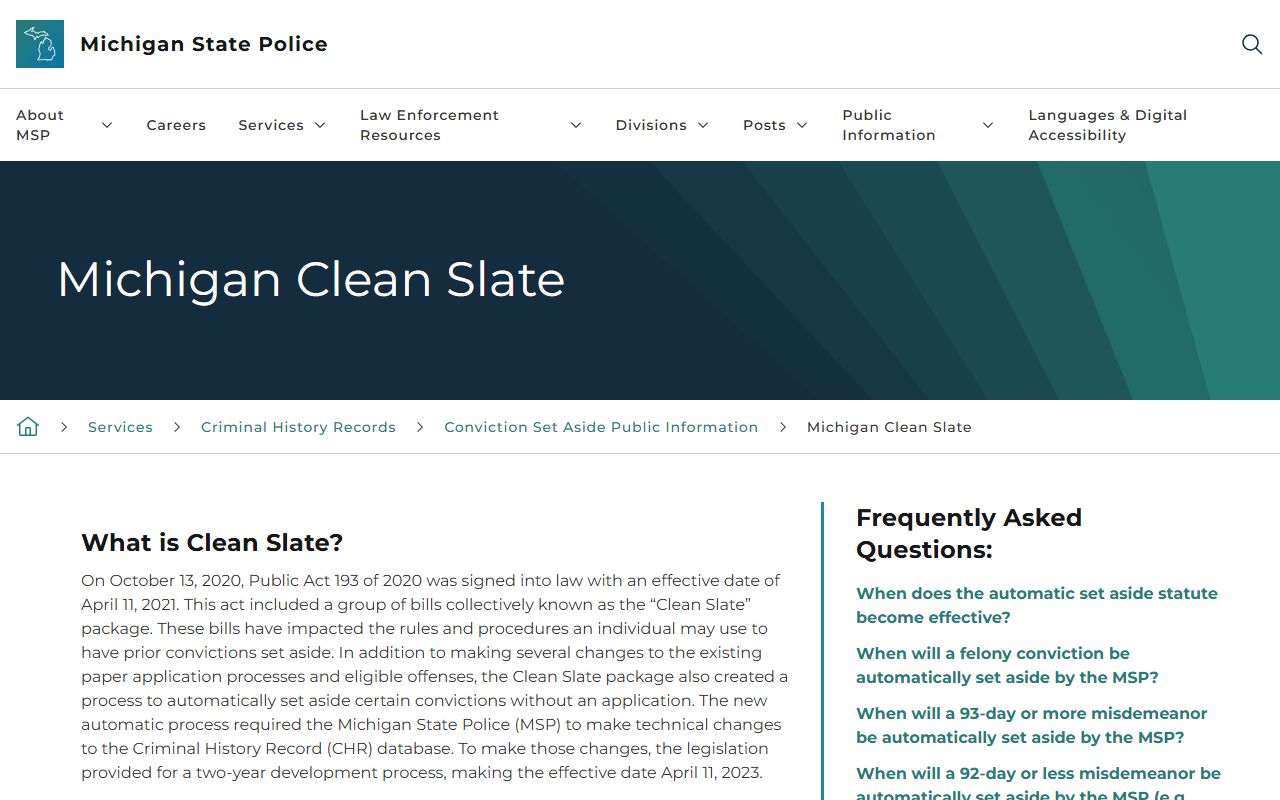
Task: Open Languages & Digital Accessibility
Action: click(x=1108, y=125)
